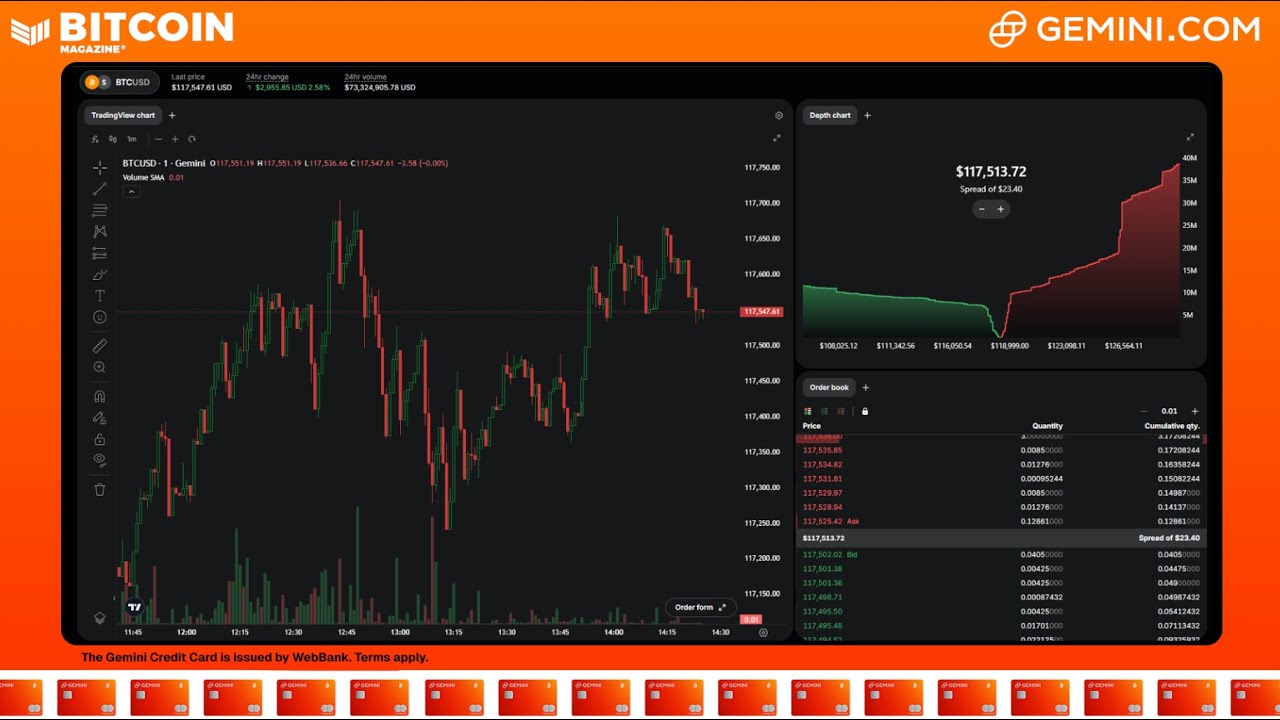1280x720 pixels.
Task: Click the mid-price row $117,513.72 in order book
Action: point(1001,538)
